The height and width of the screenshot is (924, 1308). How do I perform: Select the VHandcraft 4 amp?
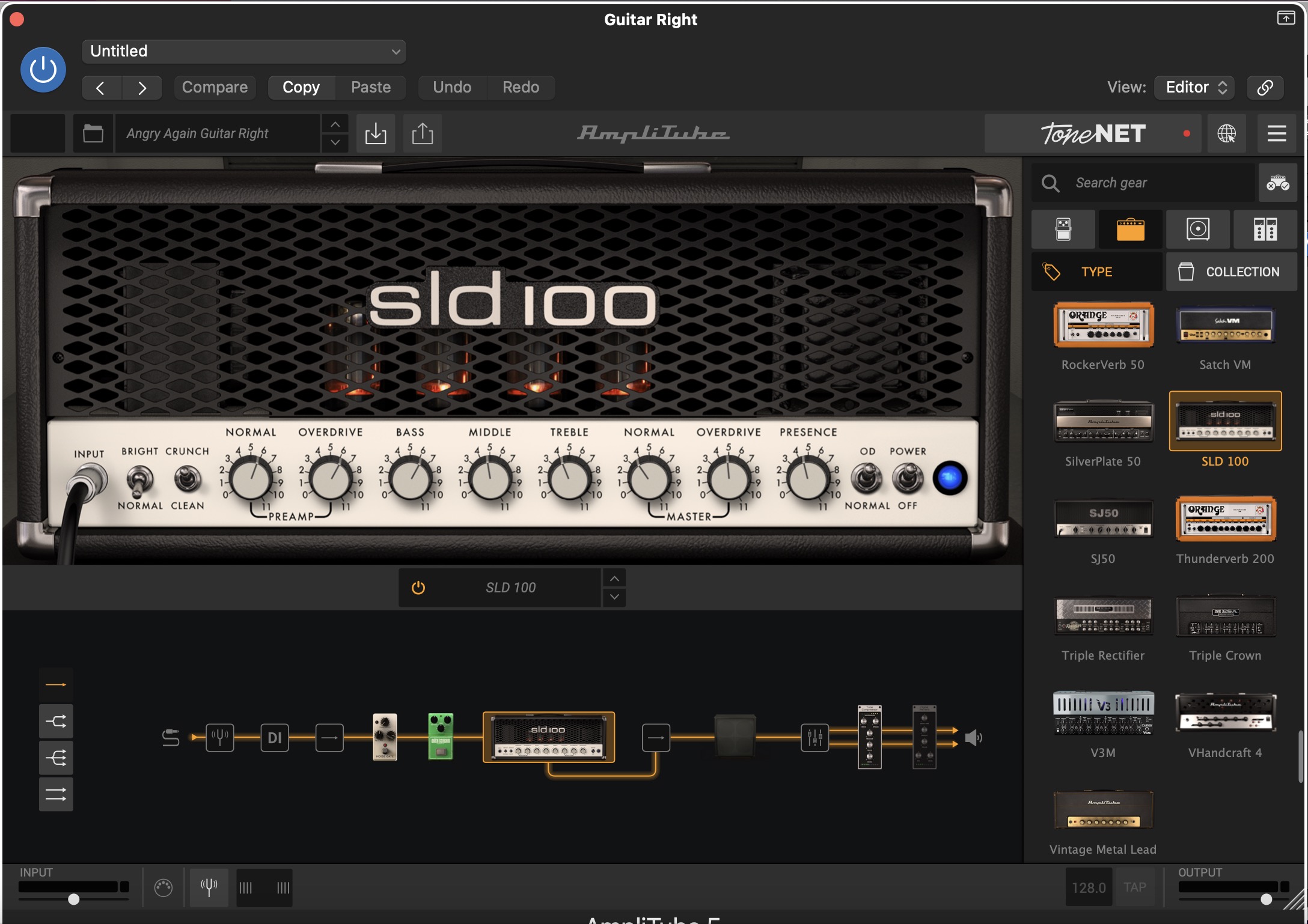point(1225,713)
